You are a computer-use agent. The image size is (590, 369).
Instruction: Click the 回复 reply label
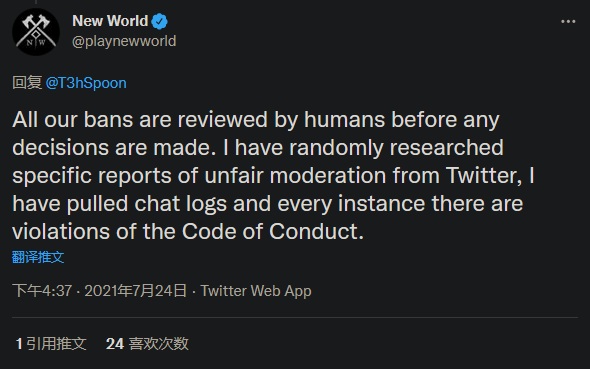(27, 83)
